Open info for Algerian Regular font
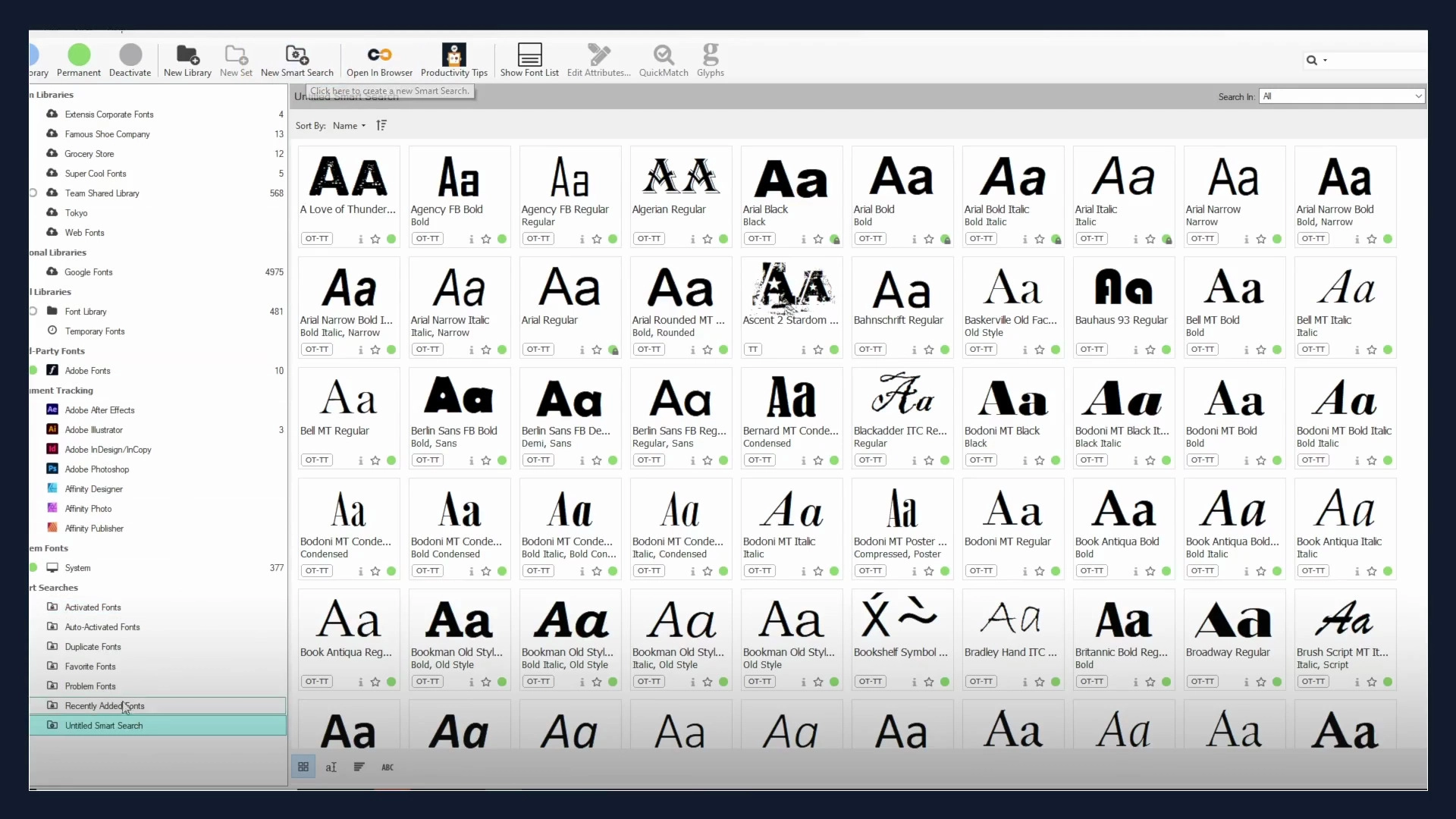Image resolution: width=1456 pixels, height=819 pixels. 692,239
